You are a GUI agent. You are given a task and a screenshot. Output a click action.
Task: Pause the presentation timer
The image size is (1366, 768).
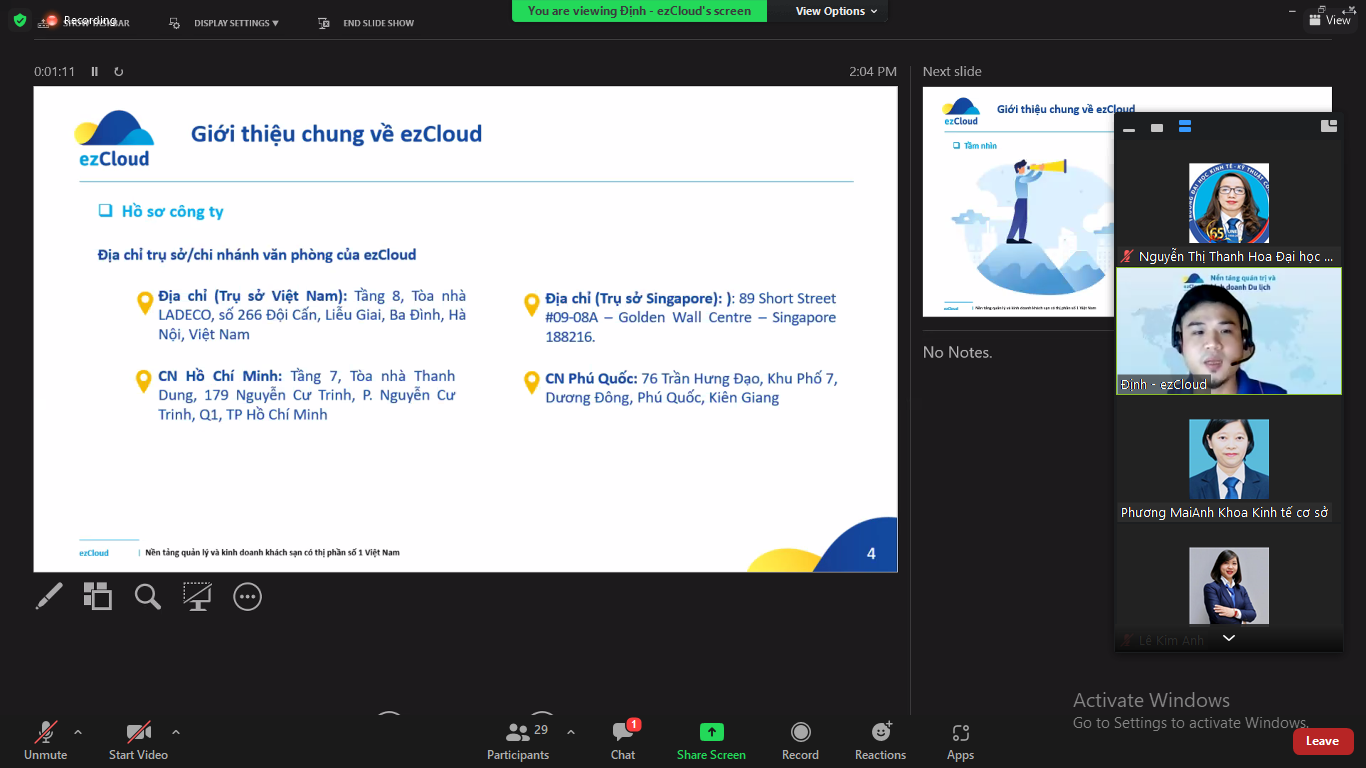95,72
